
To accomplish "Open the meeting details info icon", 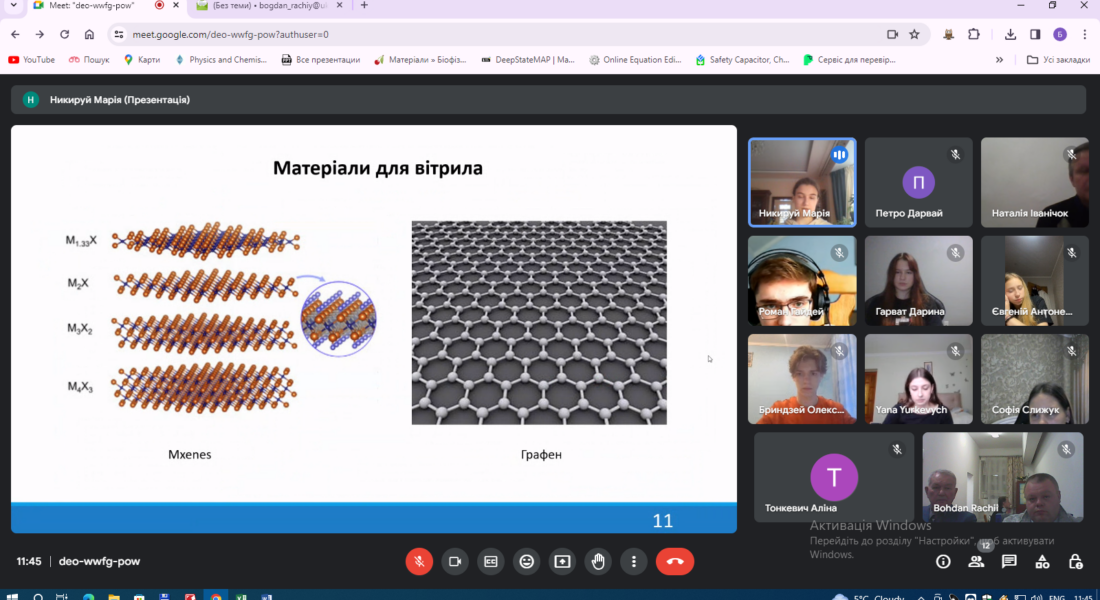I will [x=943, y=561].
